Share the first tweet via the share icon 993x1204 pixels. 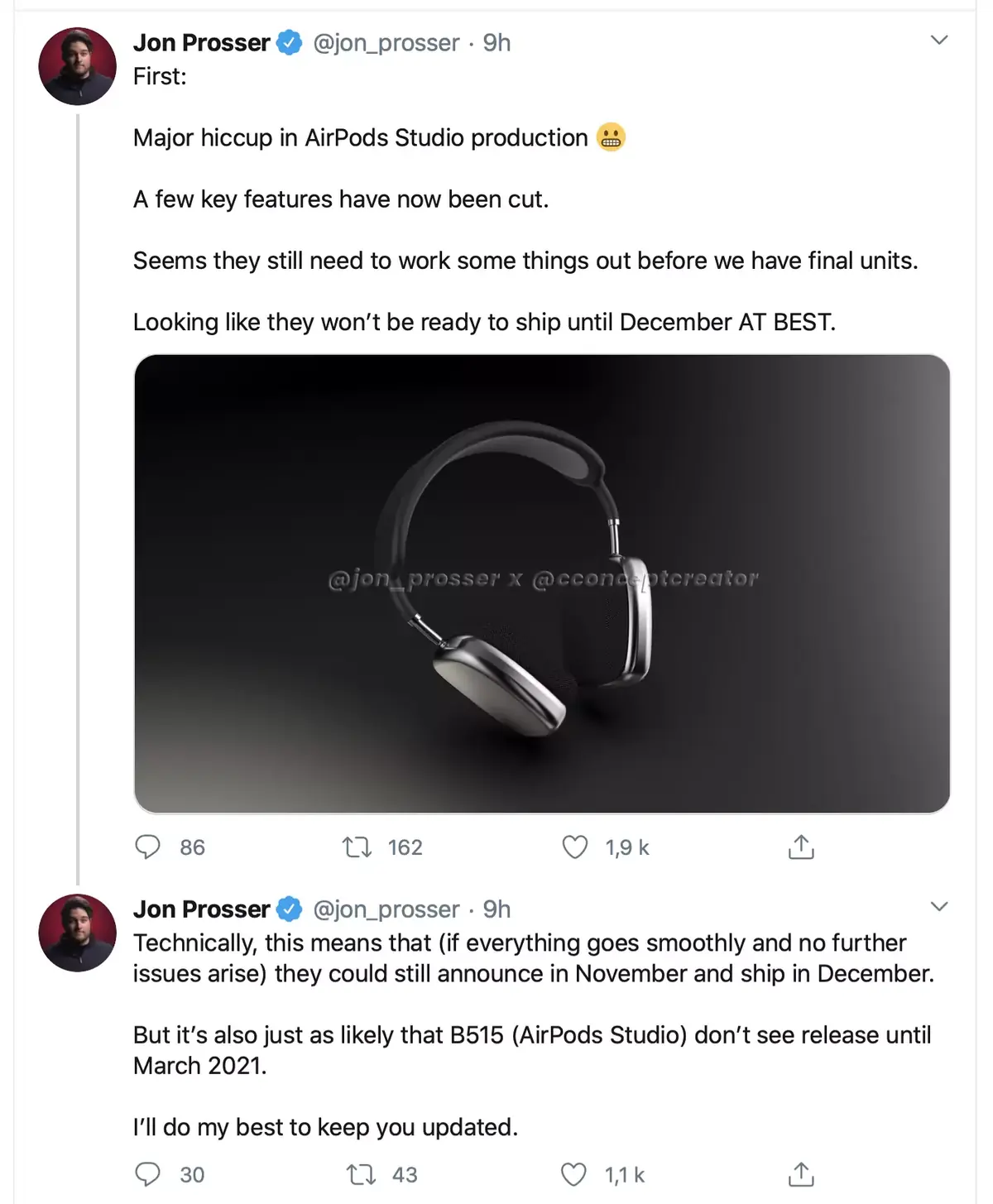[x=800, y=847]
